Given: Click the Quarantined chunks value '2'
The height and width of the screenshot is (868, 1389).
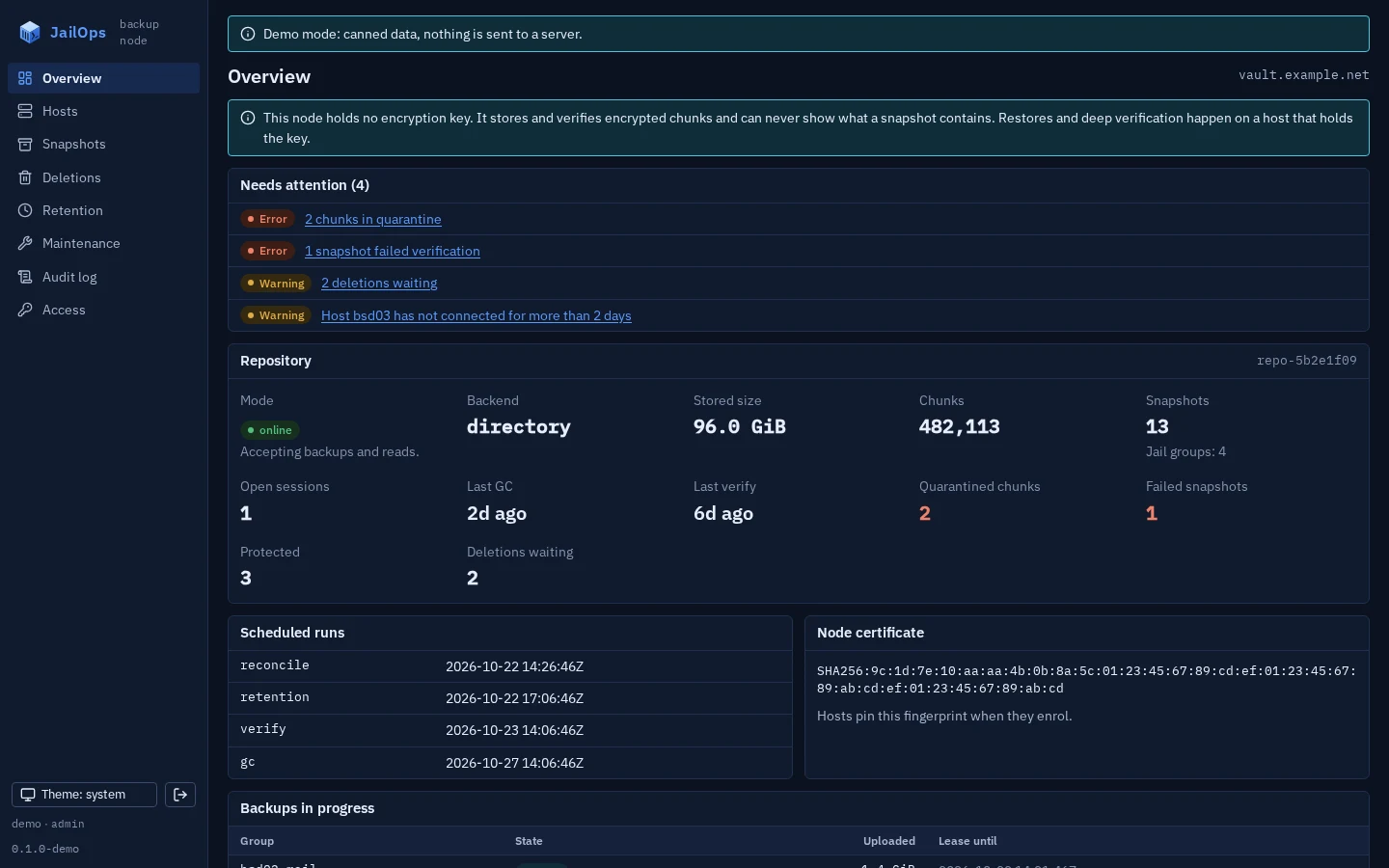Looking at the screenshot, I should 925,513.
